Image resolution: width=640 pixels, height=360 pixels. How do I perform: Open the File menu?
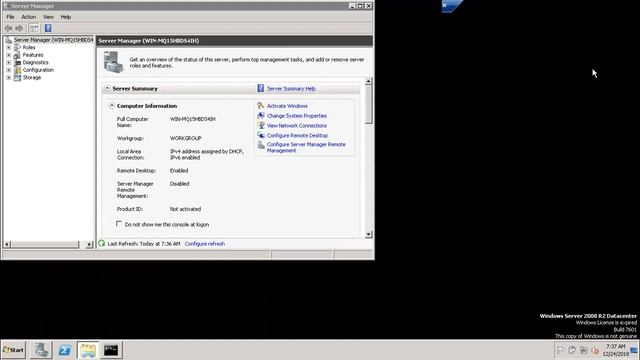click(x=10, y=17)
